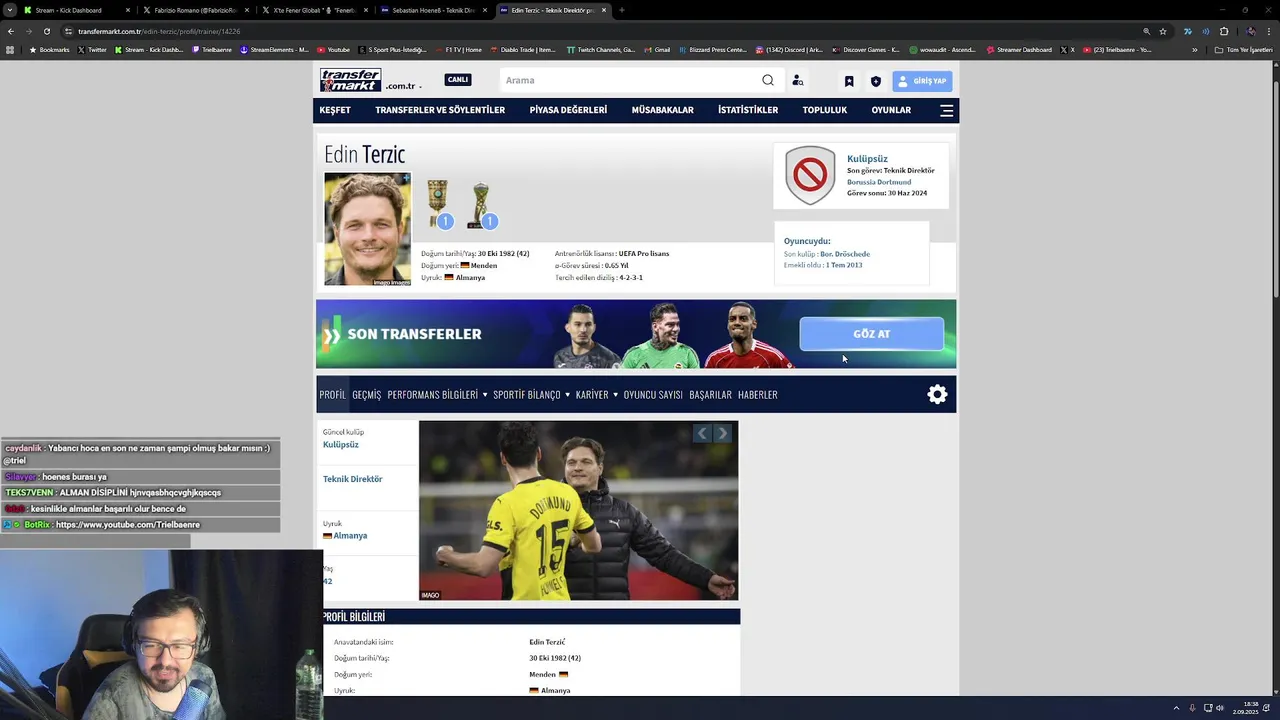Open the Twitter bookmark
The image size is (1280, 720).
92,49
